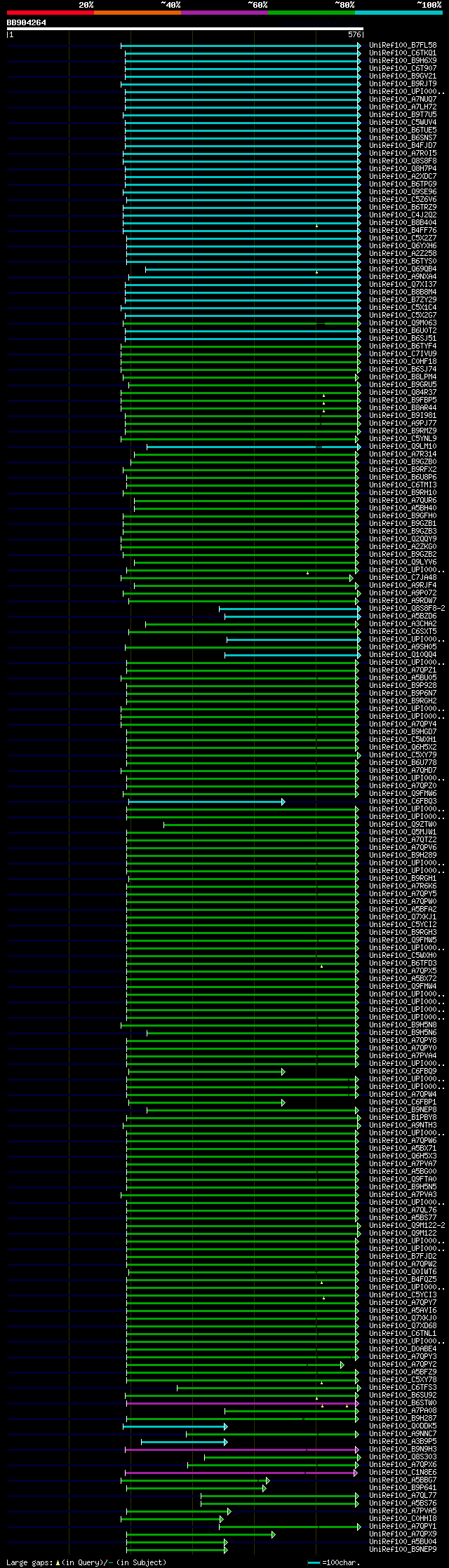The width and height of the screenshot is (449, 1568).
Task: Click the white BB904264 query bar
Action: tap(185, 29)
